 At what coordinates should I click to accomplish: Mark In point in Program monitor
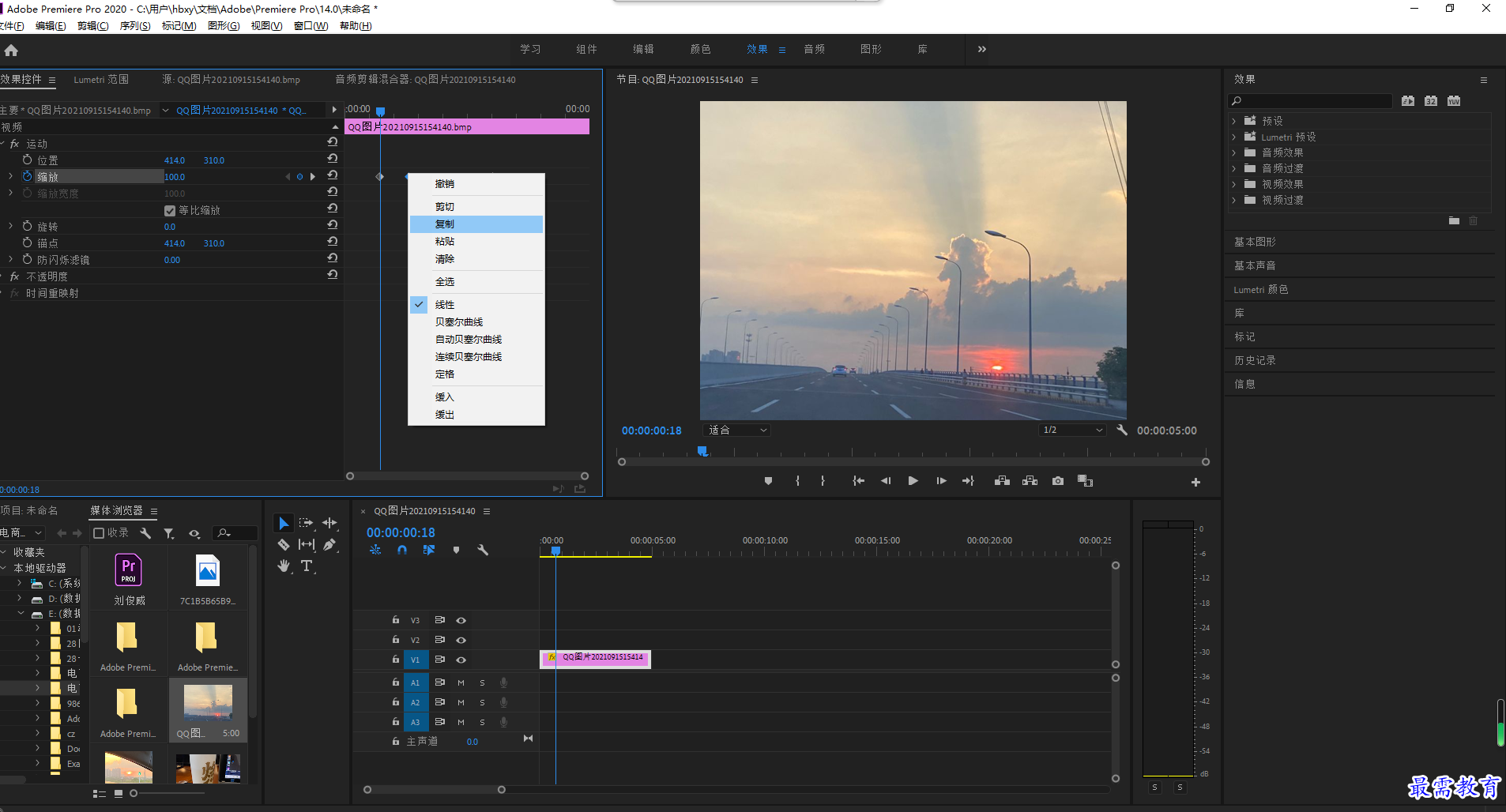[x=797, y=481]
